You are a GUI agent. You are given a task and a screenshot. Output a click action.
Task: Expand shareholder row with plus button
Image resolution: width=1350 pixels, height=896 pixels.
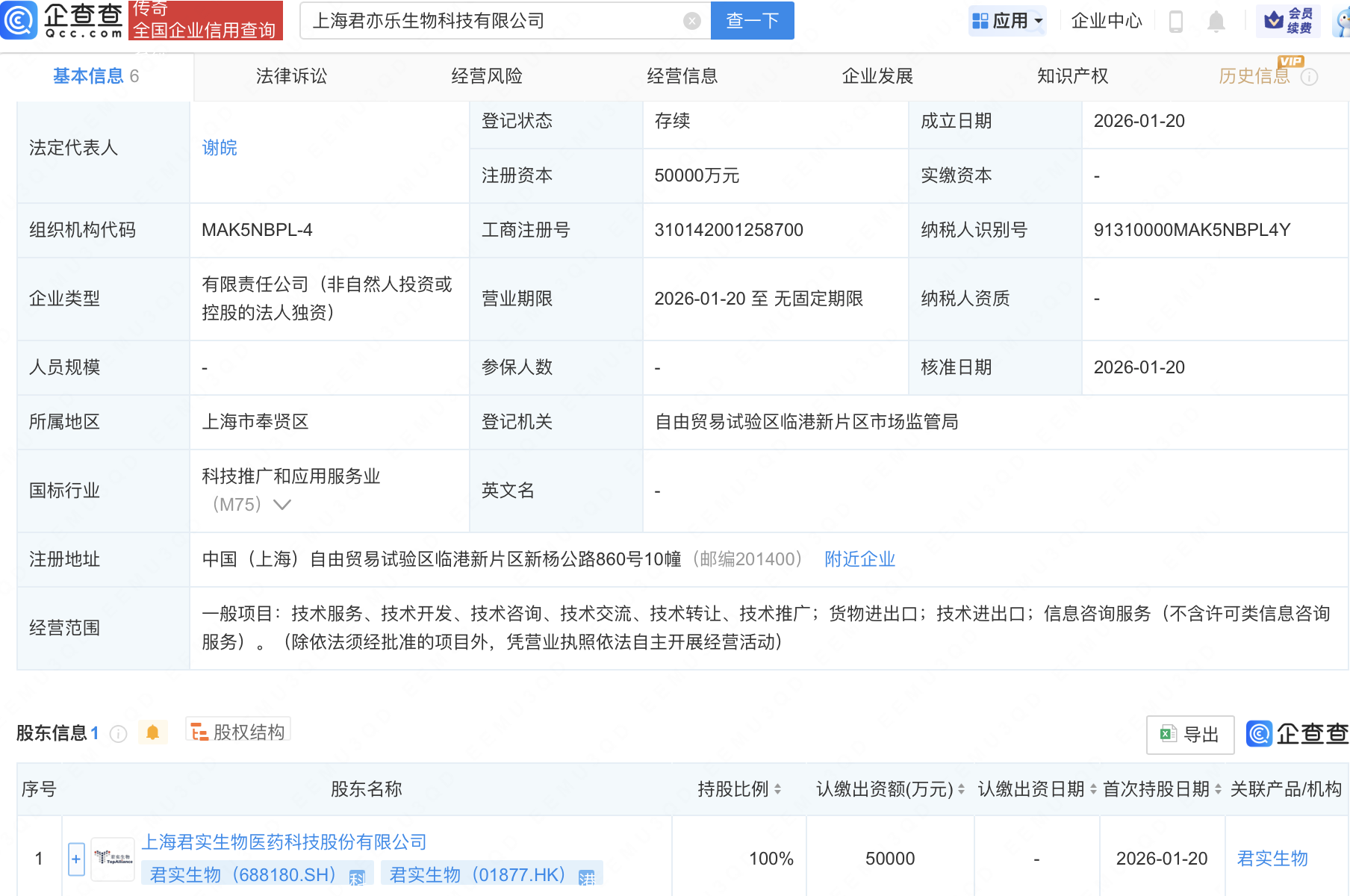[76, 859]
